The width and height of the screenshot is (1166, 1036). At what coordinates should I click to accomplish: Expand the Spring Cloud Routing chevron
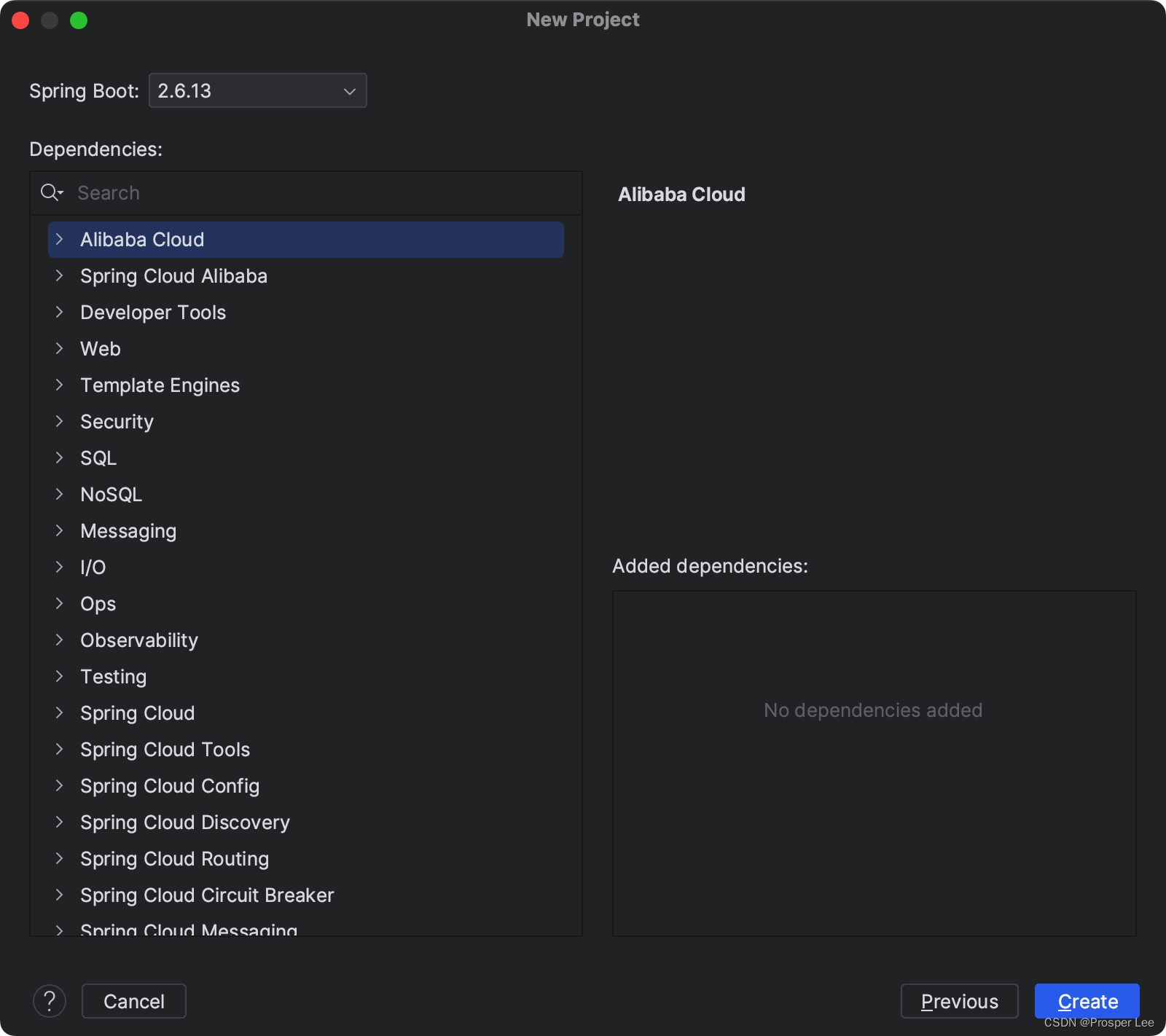(60, 859)
